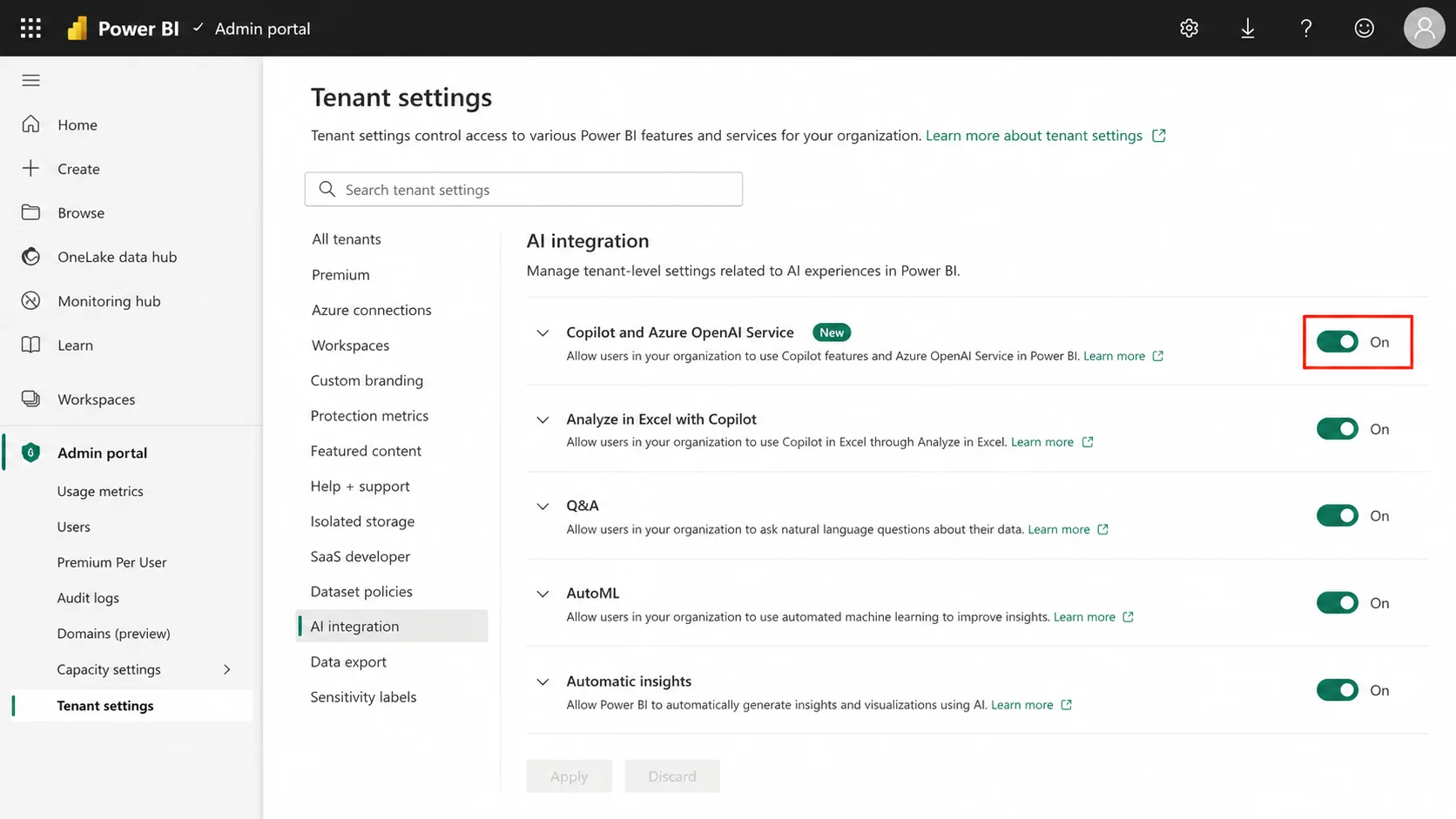Click external link icon in Copilot row
Image resolution: width=1456 pixels, height=819 pixels.
point(1157,356)
